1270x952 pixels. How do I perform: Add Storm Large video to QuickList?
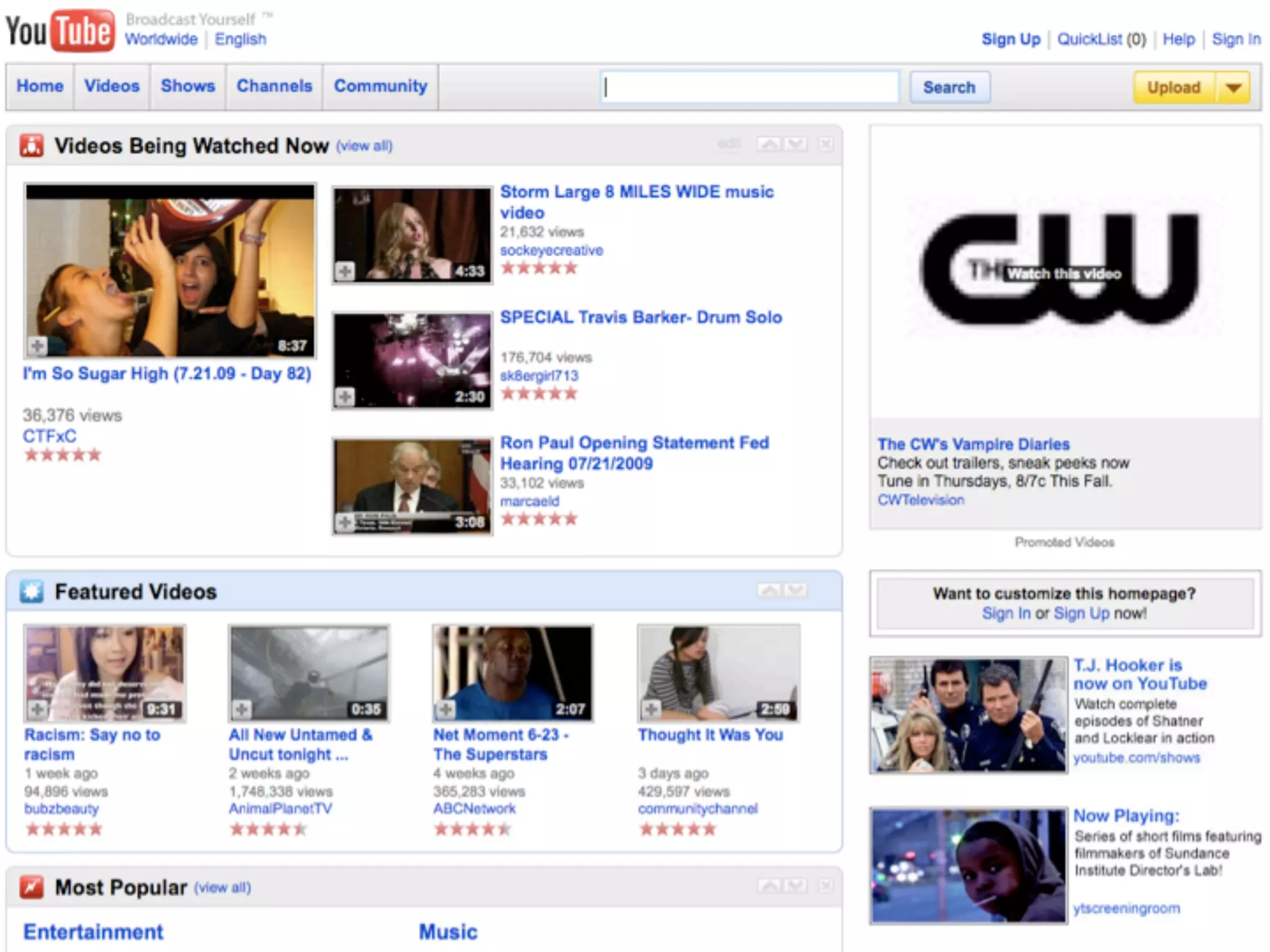click(x=345, y=271)
